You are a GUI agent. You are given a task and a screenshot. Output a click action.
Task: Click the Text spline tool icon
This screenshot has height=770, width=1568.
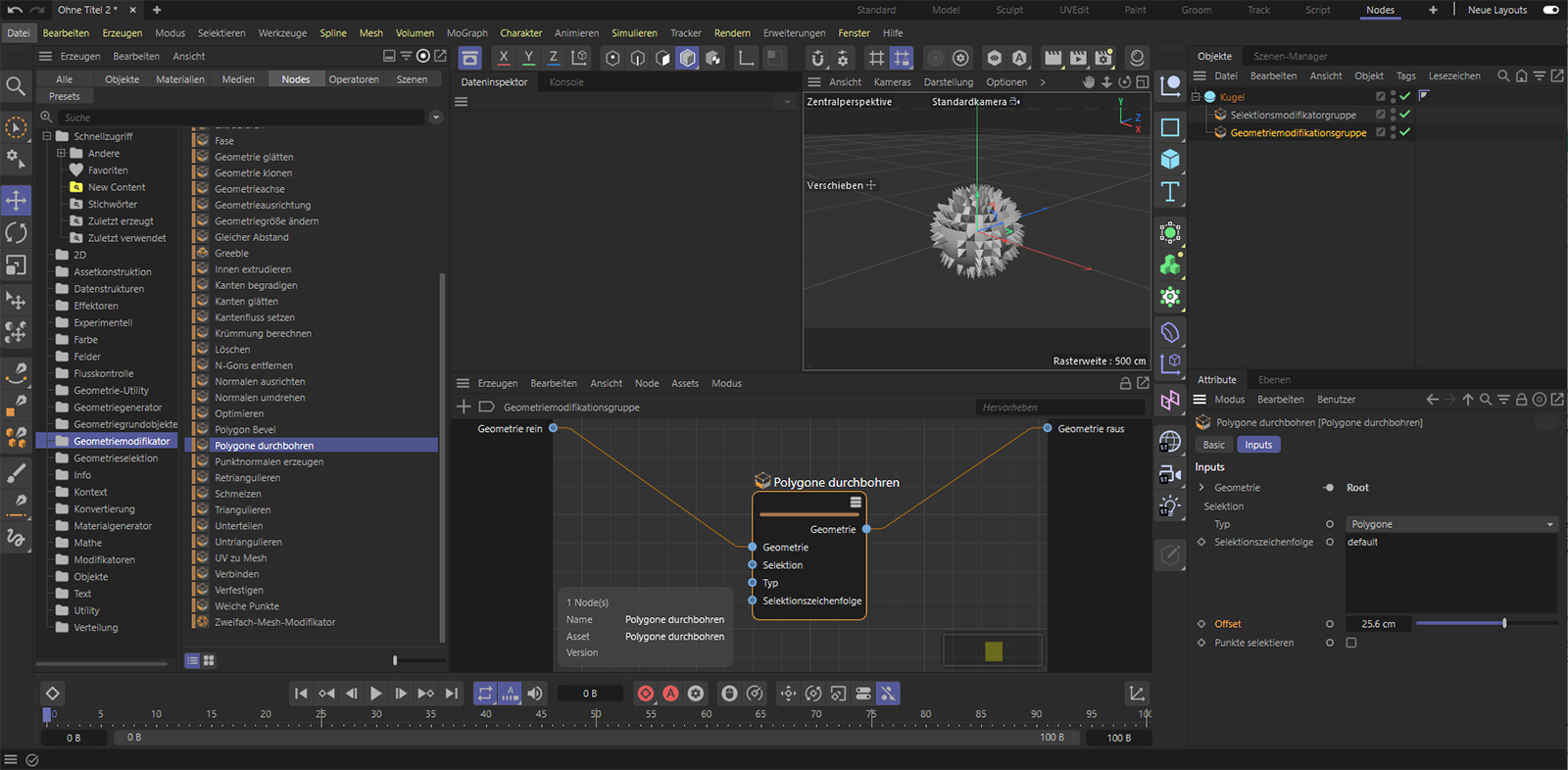click(1170, 192)
